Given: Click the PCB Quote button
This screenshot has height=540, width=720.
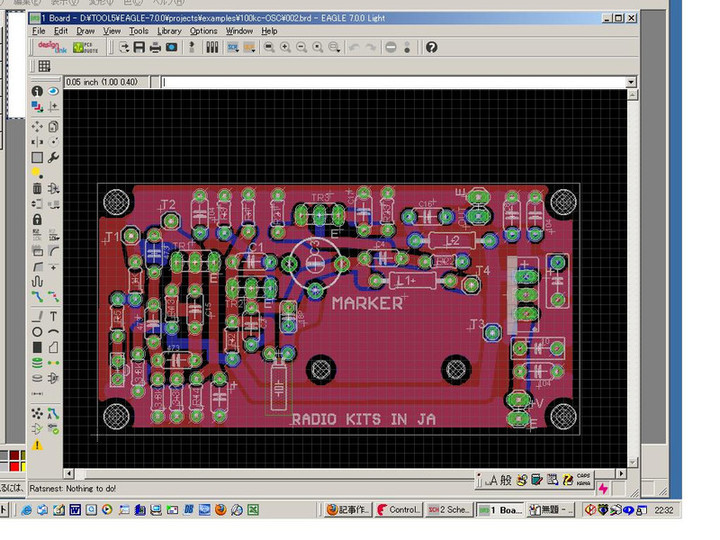Looking at the screenshot, I should pyautogui.click(x=84, y=47).
